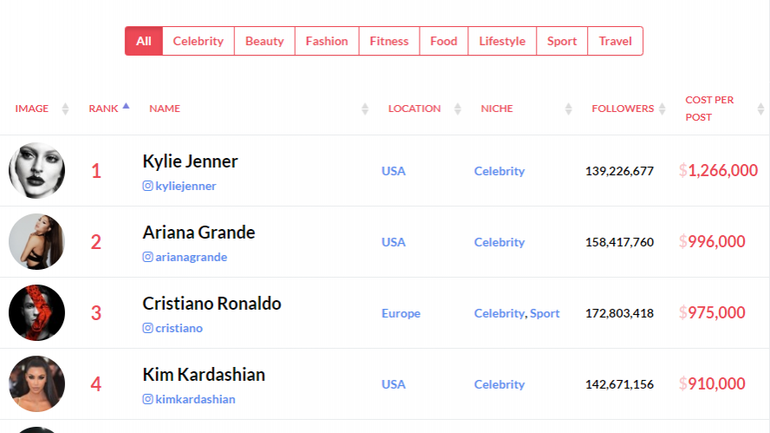Open the Beauty category tab
Viewport: 770px width, 433px height.
point(265,41)
